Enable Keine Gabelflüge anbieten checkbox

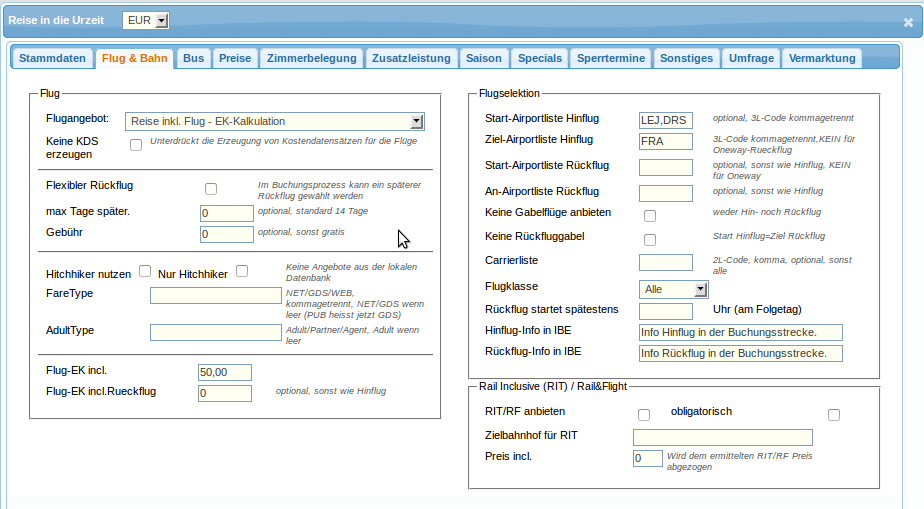tap(650, 216)
